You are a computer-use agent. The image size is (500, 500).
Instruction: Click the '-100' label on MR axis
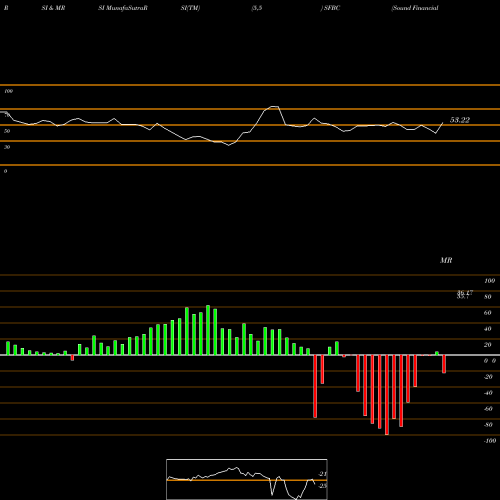click(x=489, y=441)
